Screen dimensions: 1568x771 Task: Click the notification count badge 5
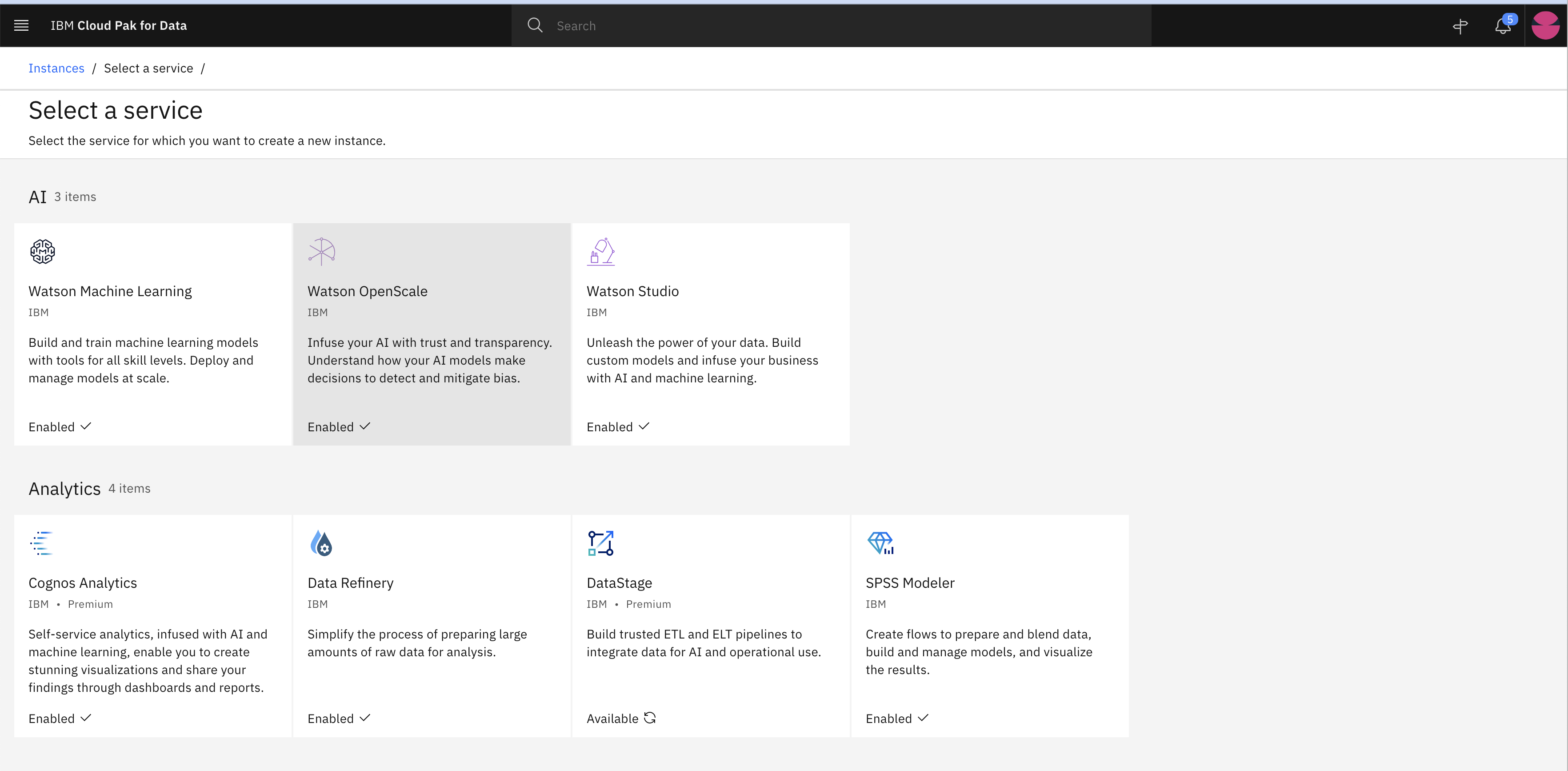point(1510,20)
